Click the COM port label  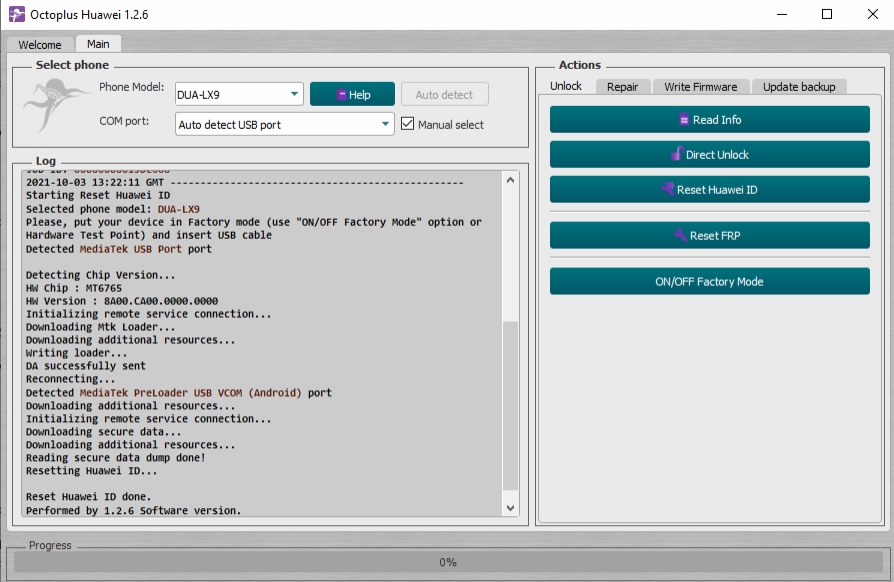coord(124,121)
